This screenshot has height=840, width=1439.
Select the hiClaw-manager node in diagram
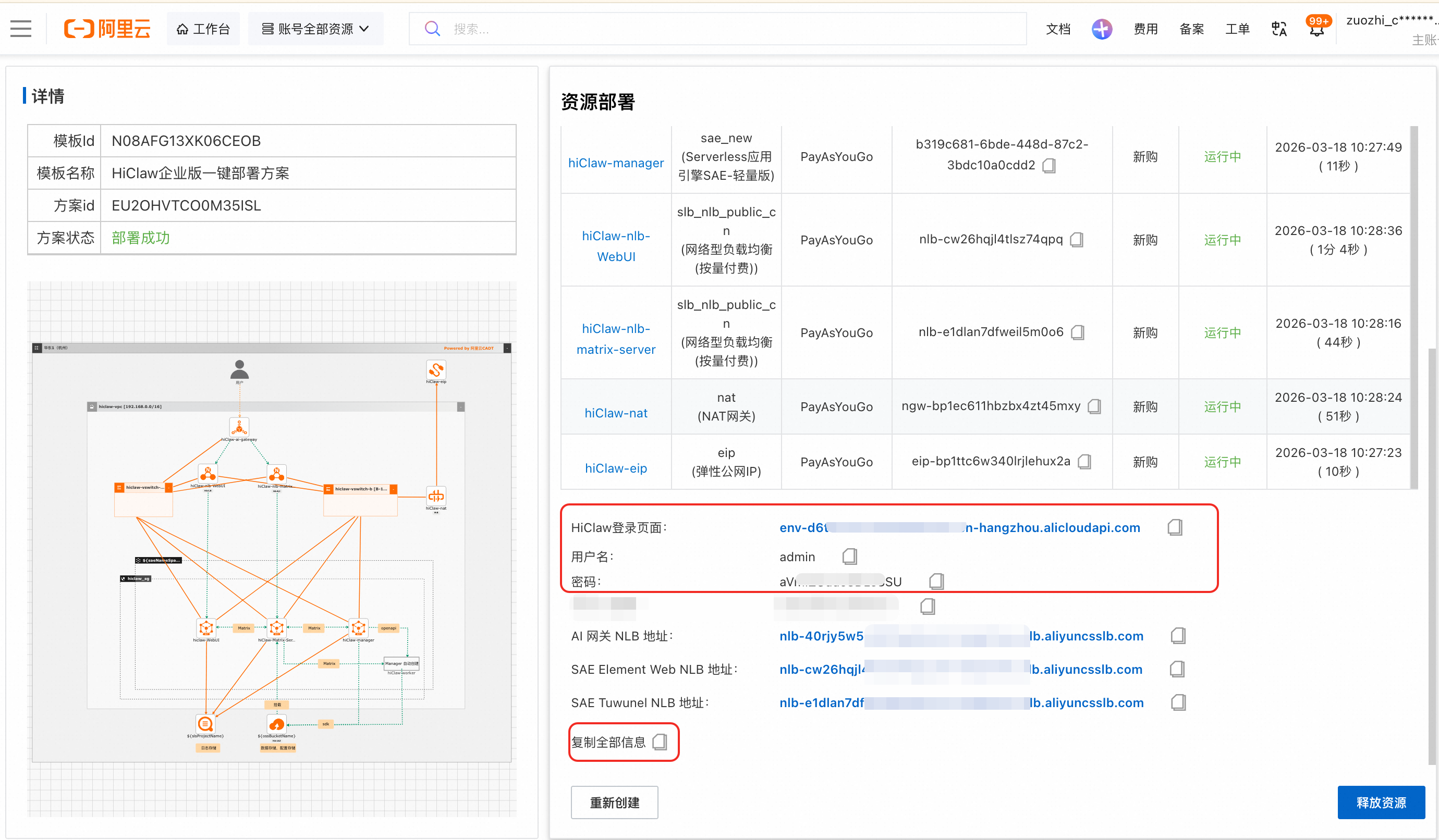359,628
